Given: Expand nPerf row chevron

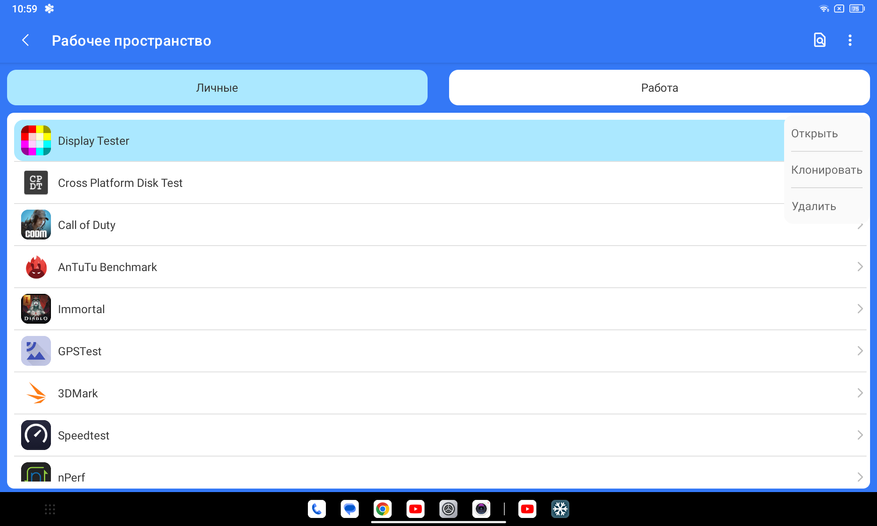Looking at the screenshot, I should [860, 477].
